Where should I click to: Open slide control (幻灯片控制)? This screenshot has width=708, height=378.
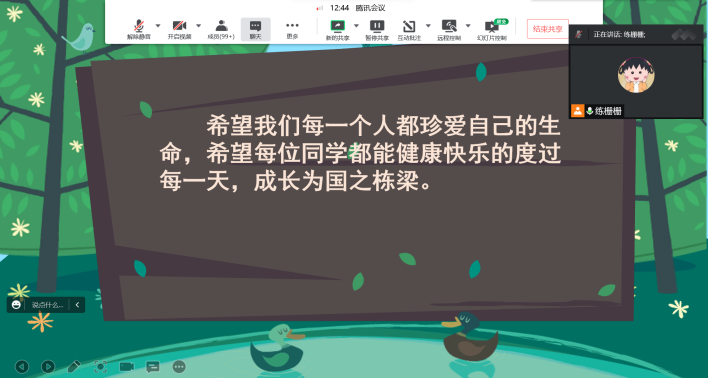click(x=492, y=30)
